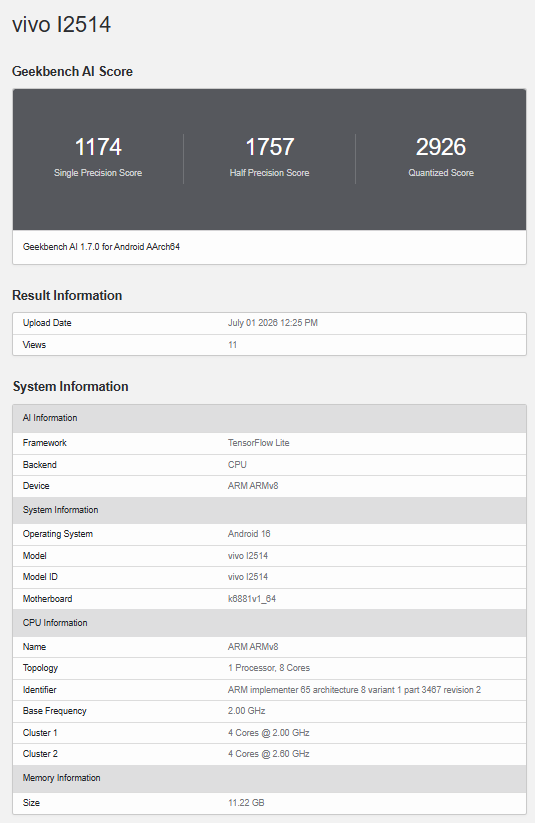Select the Single Precision Score label
The height and width of the screenshot is (823, 535).
(x=98, y=173)
